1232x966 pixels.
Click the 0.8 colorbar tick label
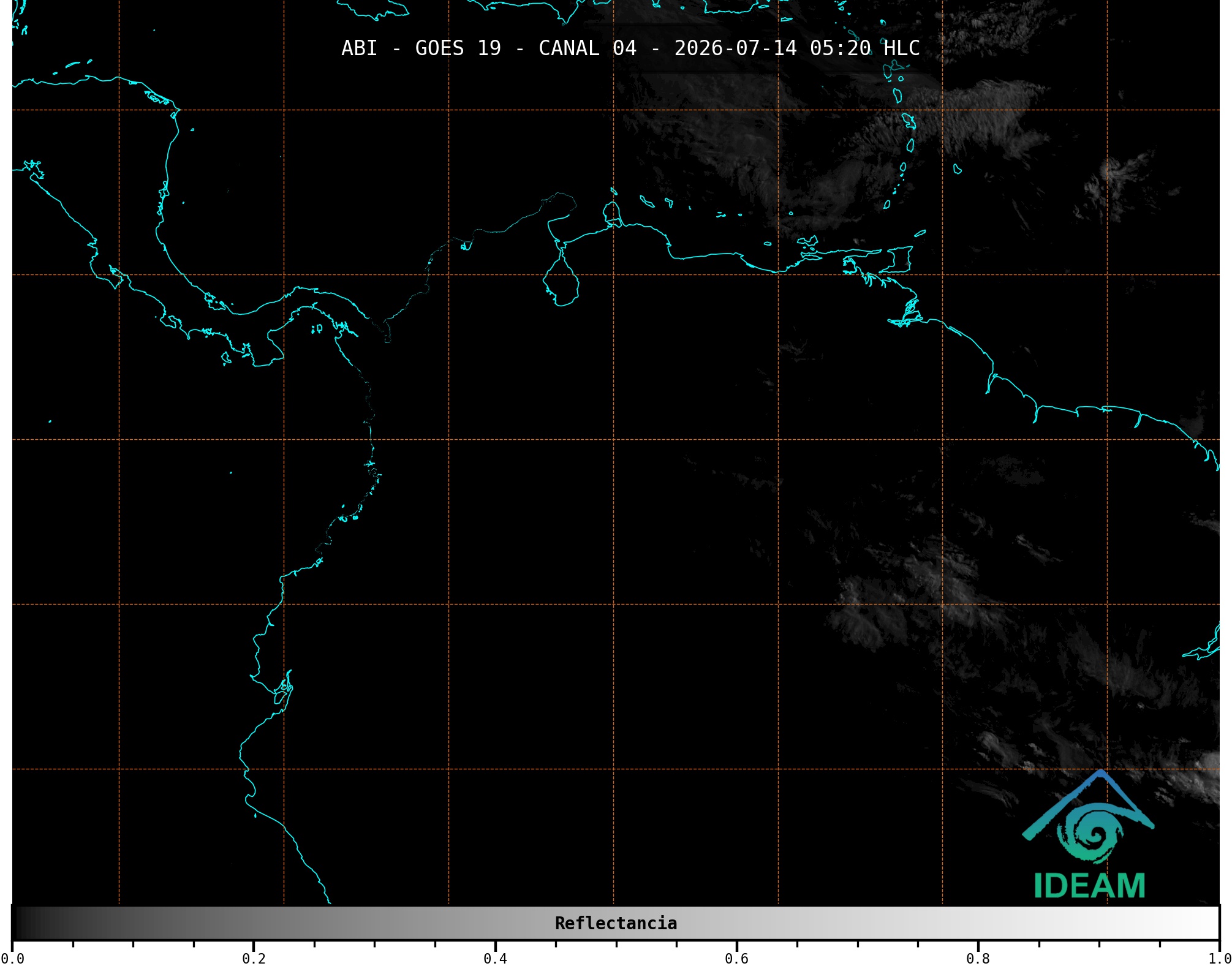[978, 959]
